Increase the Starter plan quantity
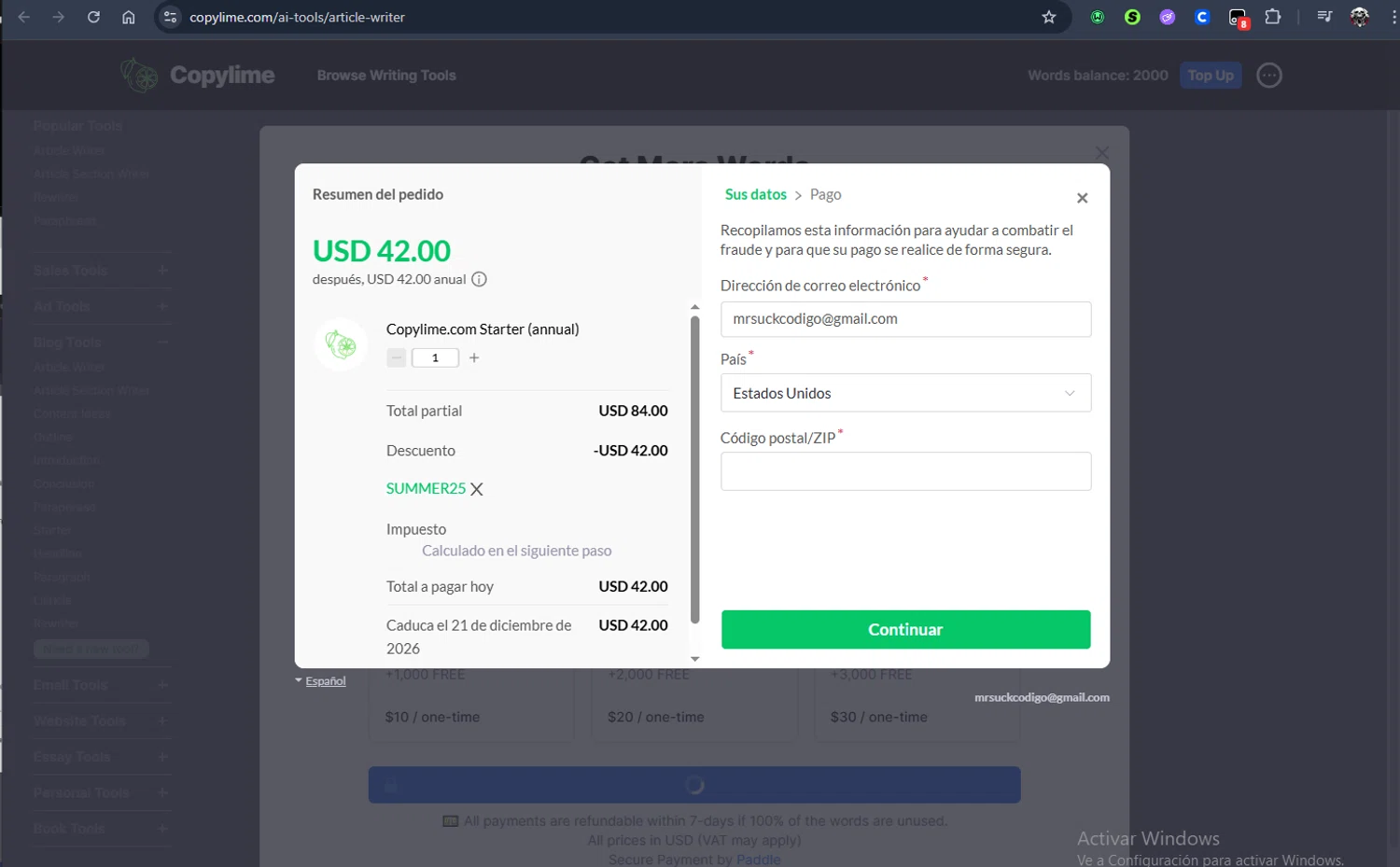 [x=474, y=357]
